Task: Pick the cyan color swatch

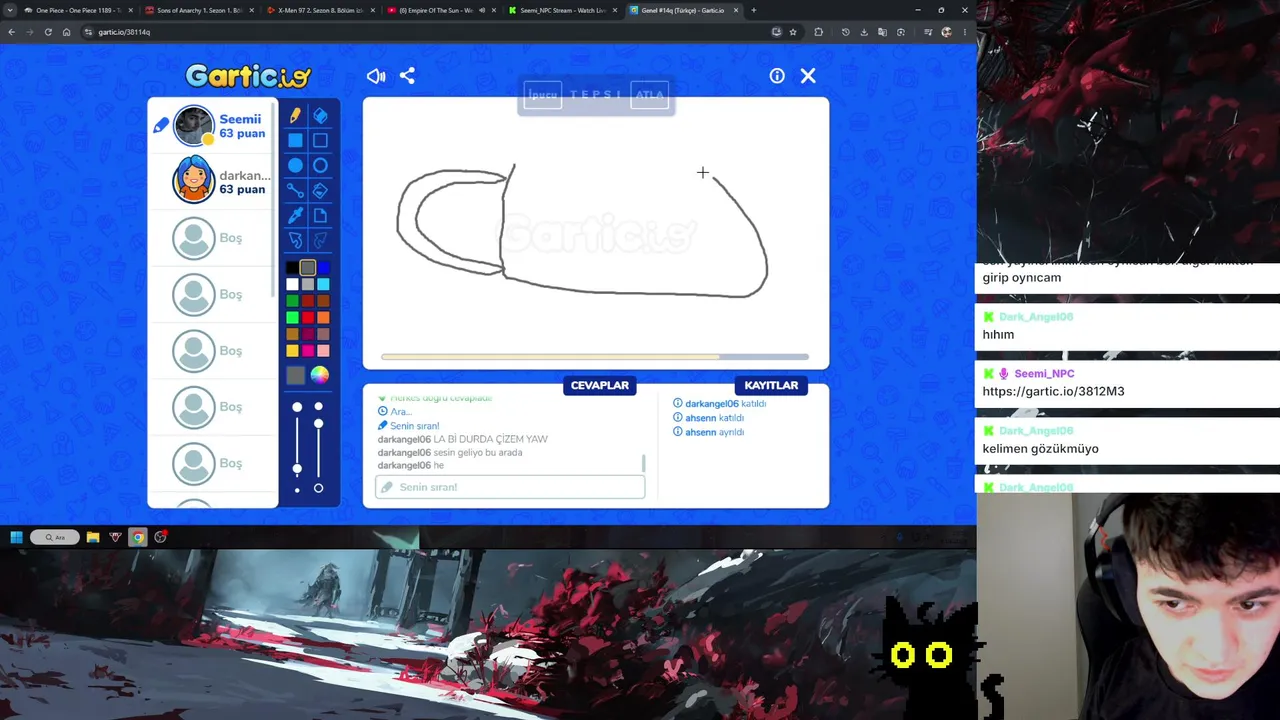Action: [323, 285]
